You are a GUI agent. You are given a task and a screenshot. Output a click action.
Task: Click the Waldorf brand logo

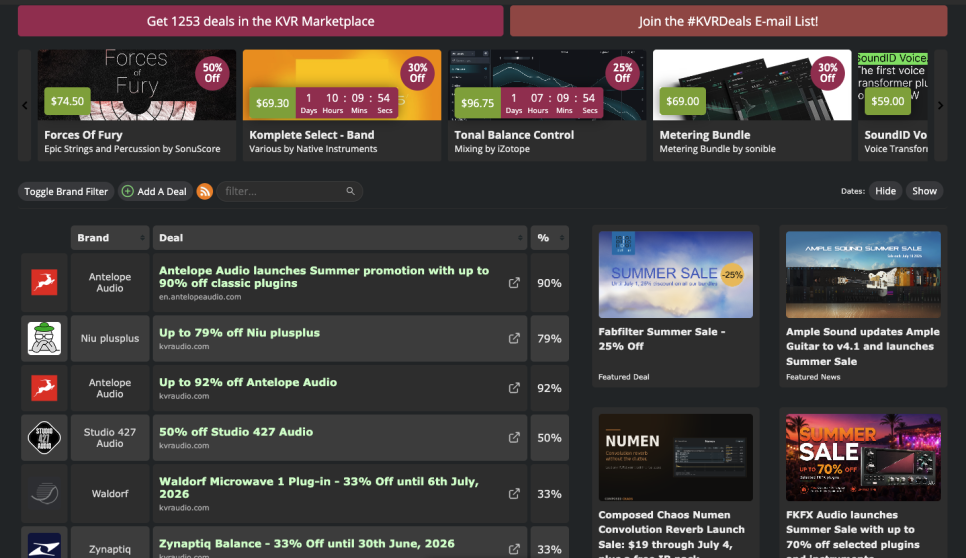pos(44,494)
